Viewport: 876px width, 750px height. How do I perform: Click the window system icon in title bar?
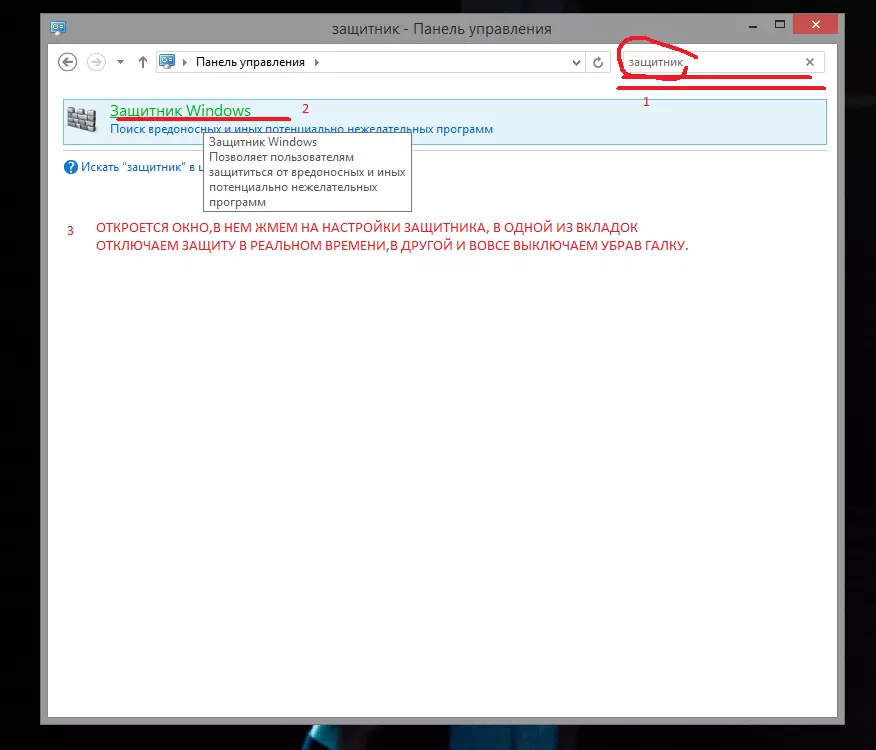[58, 27]
